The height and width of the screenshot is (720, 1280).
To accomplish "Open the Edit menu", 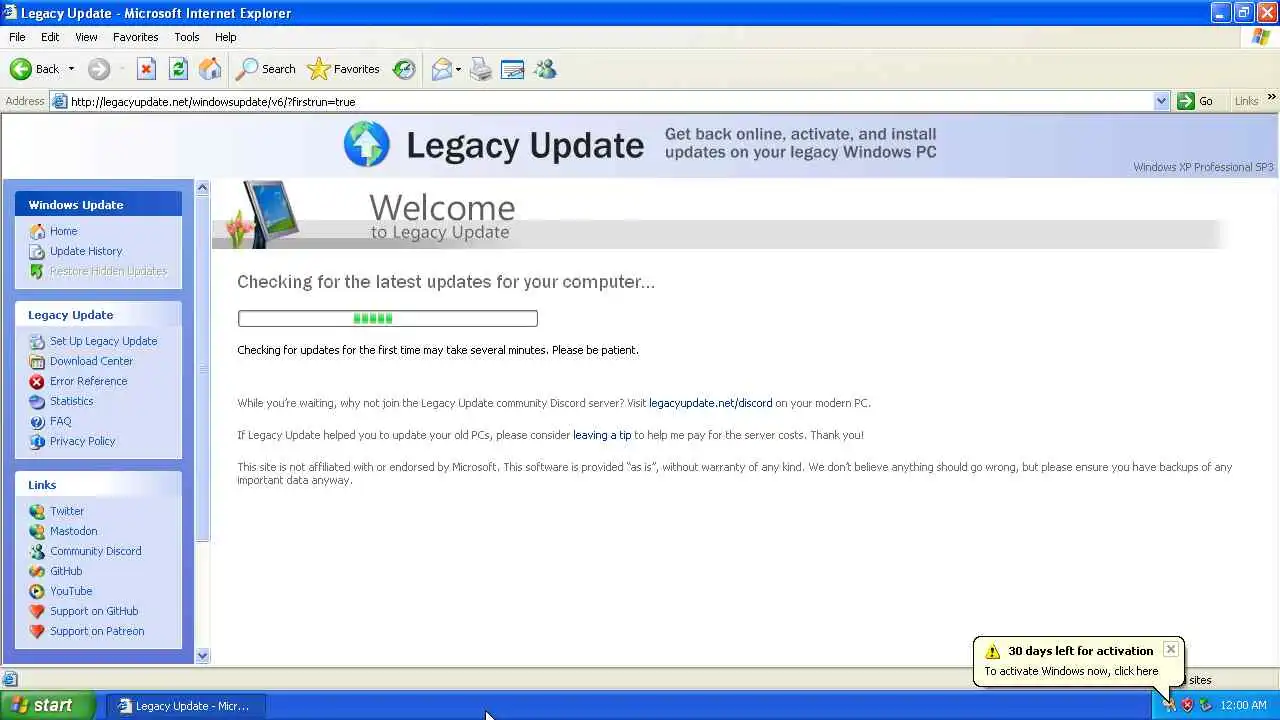I will [50, 37].
